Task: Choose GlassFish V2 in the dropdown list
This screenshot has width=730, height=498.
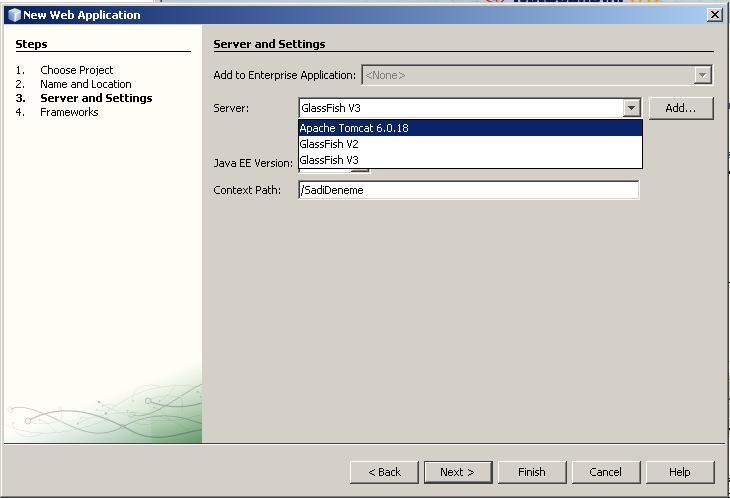Action: click(470, 144)
